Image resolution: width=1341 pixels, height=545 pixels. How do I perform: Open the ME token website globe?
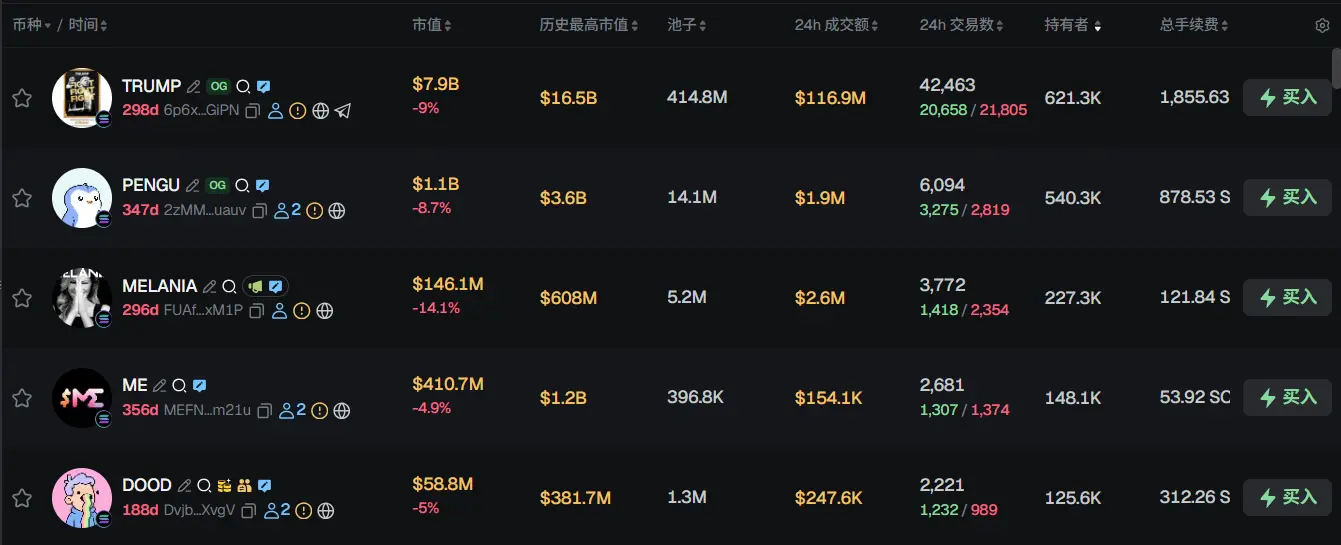[342, 411]
